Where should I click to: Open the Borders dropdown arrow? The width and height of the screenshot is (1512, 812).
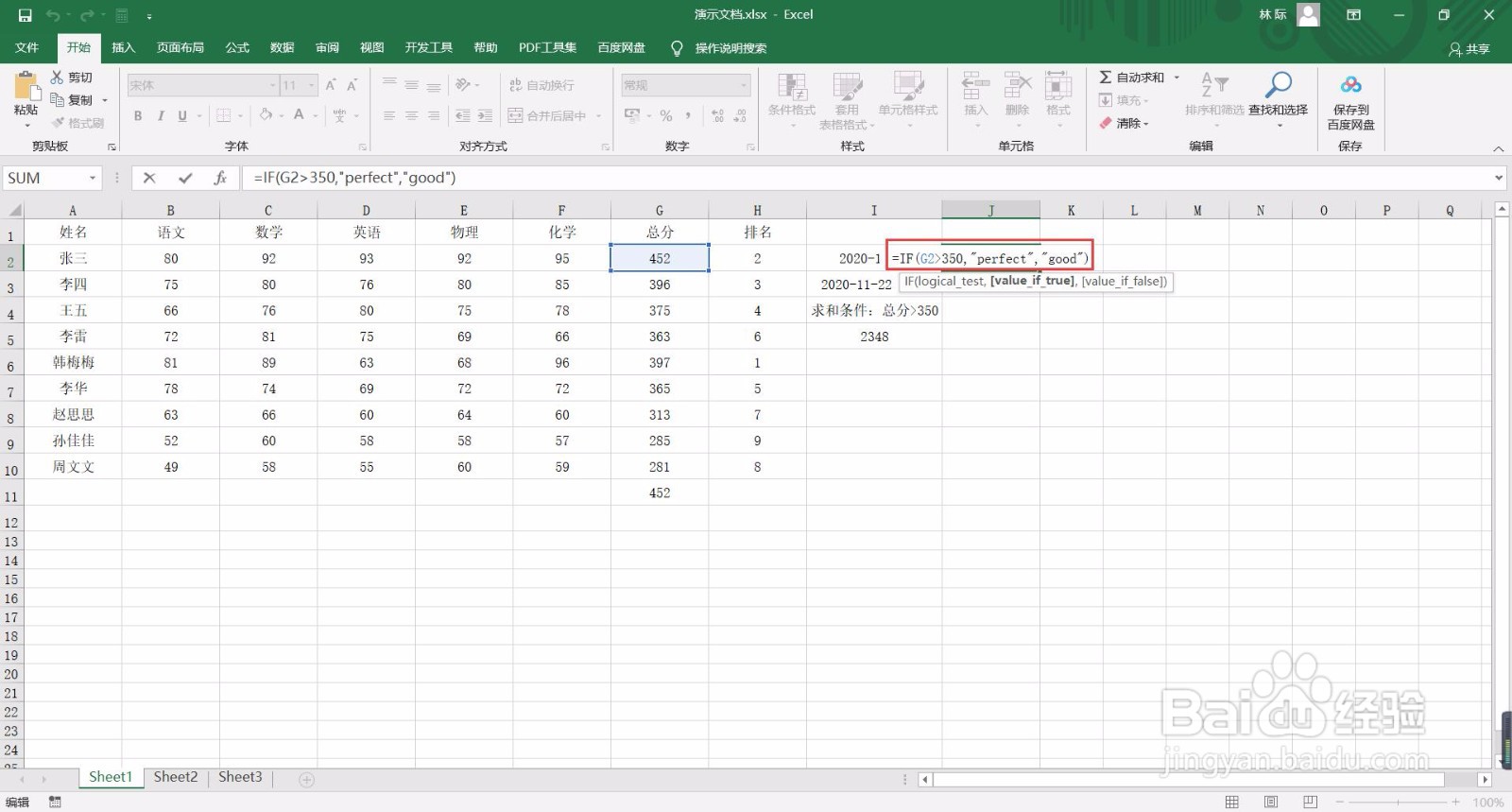[241, 115]
